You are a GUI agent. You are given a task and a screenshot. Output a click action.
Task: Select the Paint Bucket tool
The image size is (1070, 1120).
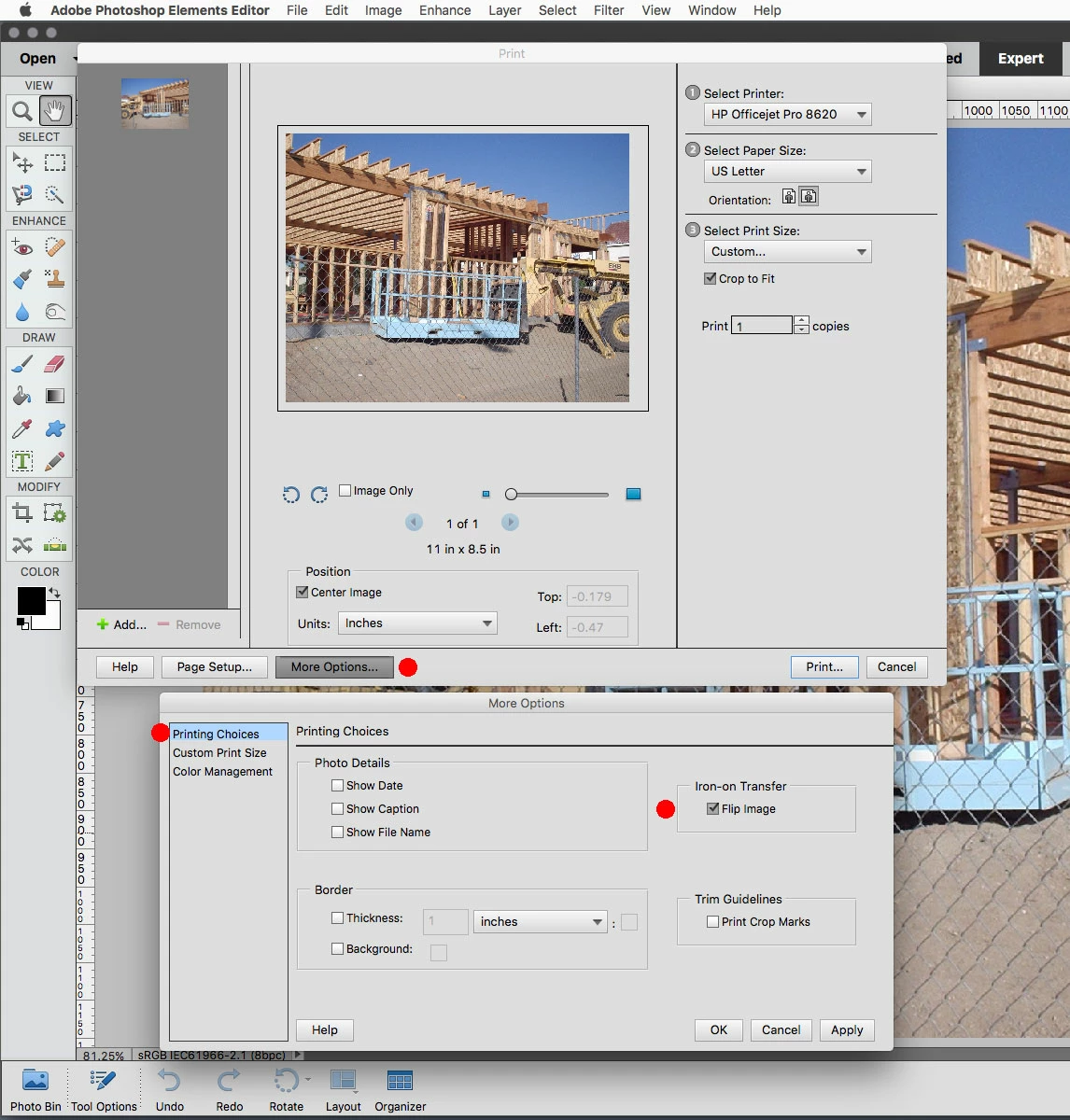point(22,396)
